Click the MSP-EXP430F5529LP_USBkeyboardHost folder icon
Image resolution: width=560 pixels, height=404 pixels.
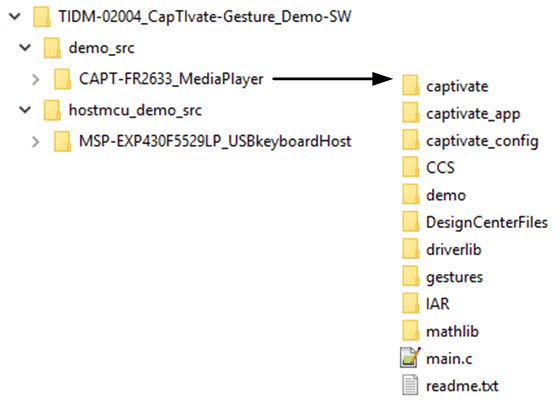[x=62, y=141]
